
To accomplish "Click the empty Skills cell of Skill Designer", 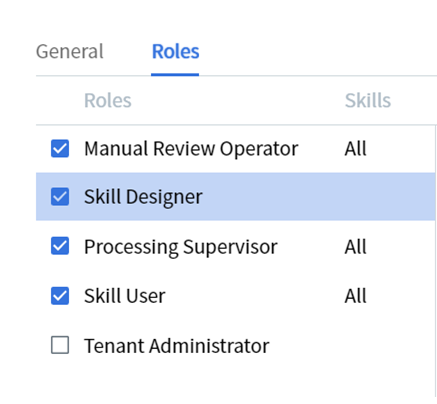I will pos(388,197).
